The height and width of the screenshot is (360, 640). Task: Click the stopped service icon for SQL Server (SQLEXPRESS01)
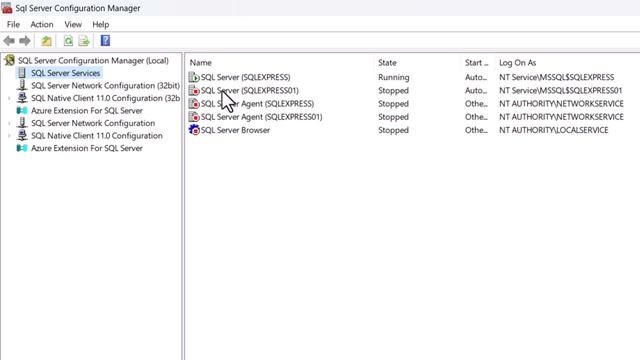pyautogui.click(x=194, y=90)
